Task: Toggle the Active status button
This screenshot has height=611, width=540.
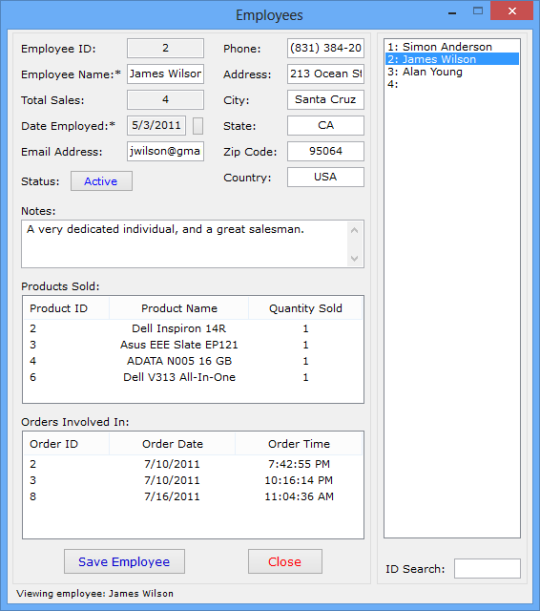Action: [101, 181]
